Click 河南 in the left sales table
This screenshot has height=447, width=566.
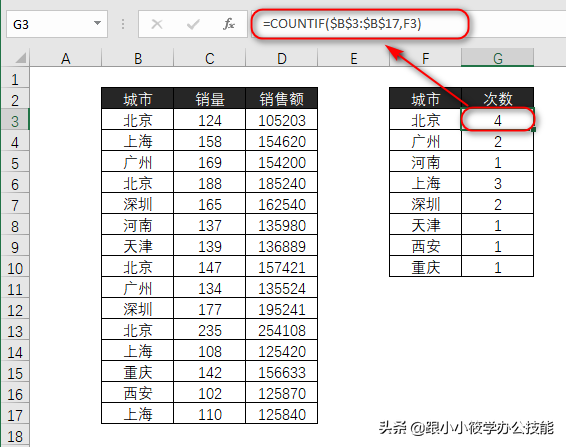click(x=138, y=225)
